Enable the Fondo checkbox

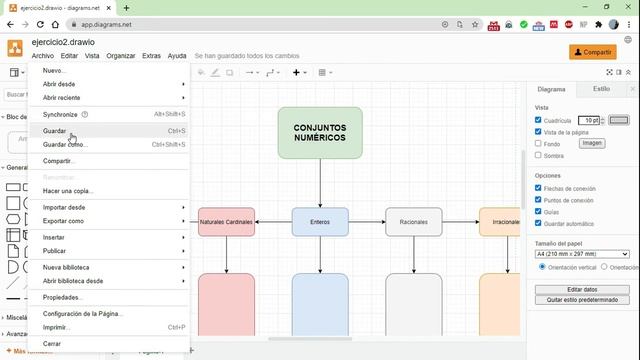click(x=538, y=144)
